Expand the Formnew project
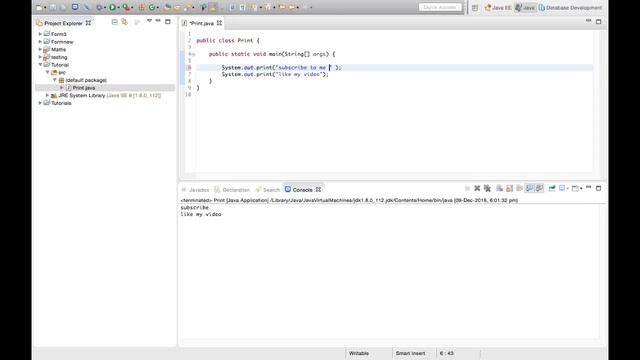640x360 pixels. pyautogui.click(x=40, y=42)
